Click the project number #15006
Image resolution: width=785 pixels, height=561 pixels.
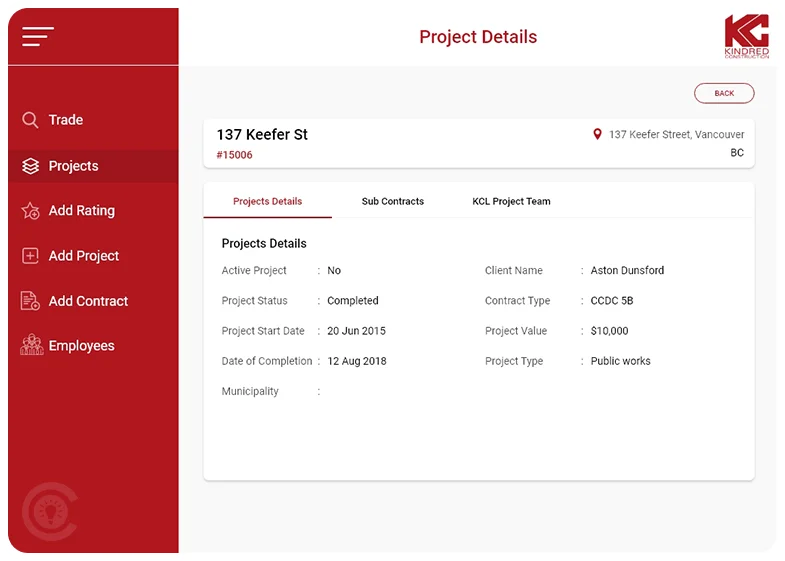pos(234,155)
